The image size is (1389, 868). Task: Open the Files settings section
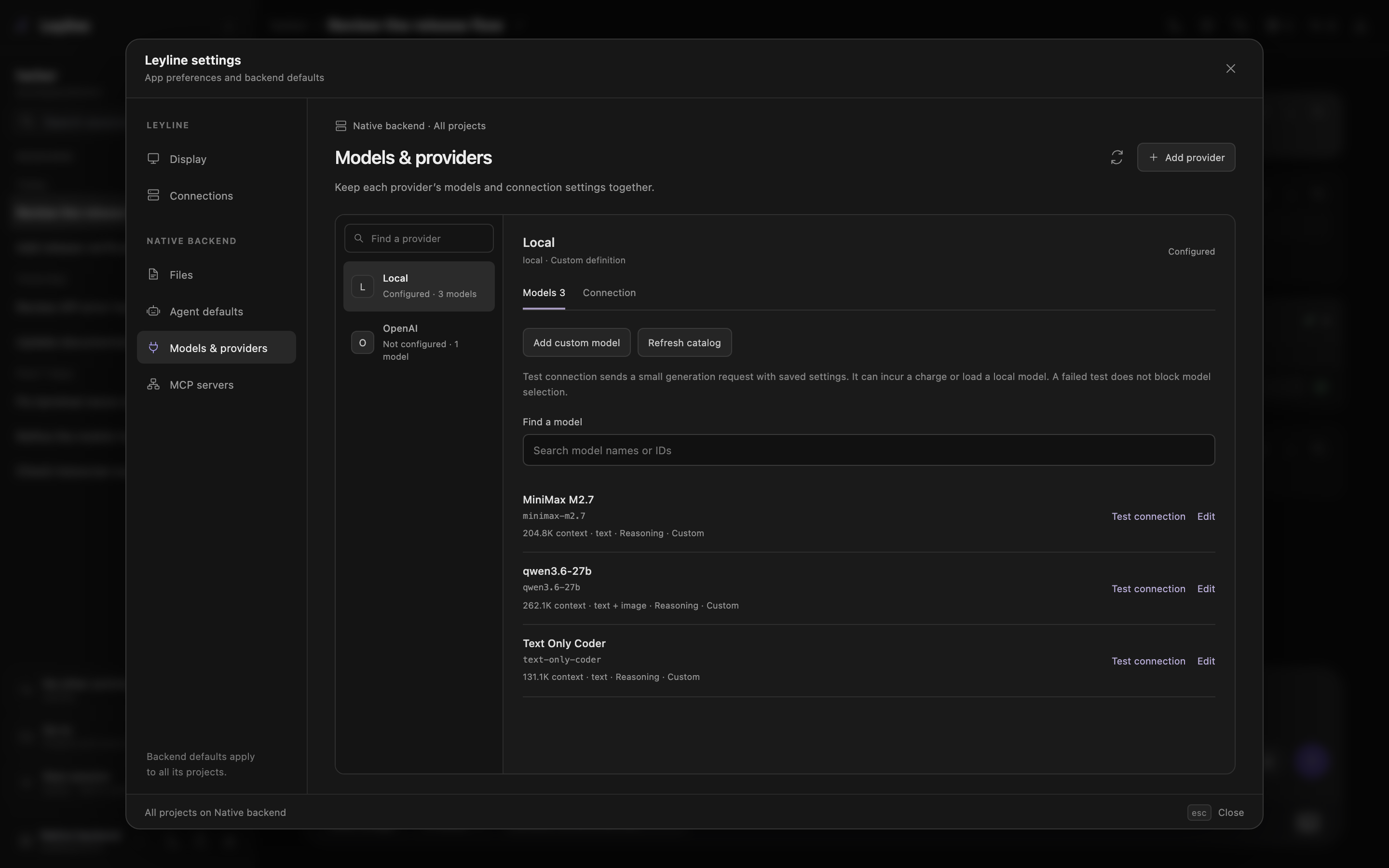point(217,275)
